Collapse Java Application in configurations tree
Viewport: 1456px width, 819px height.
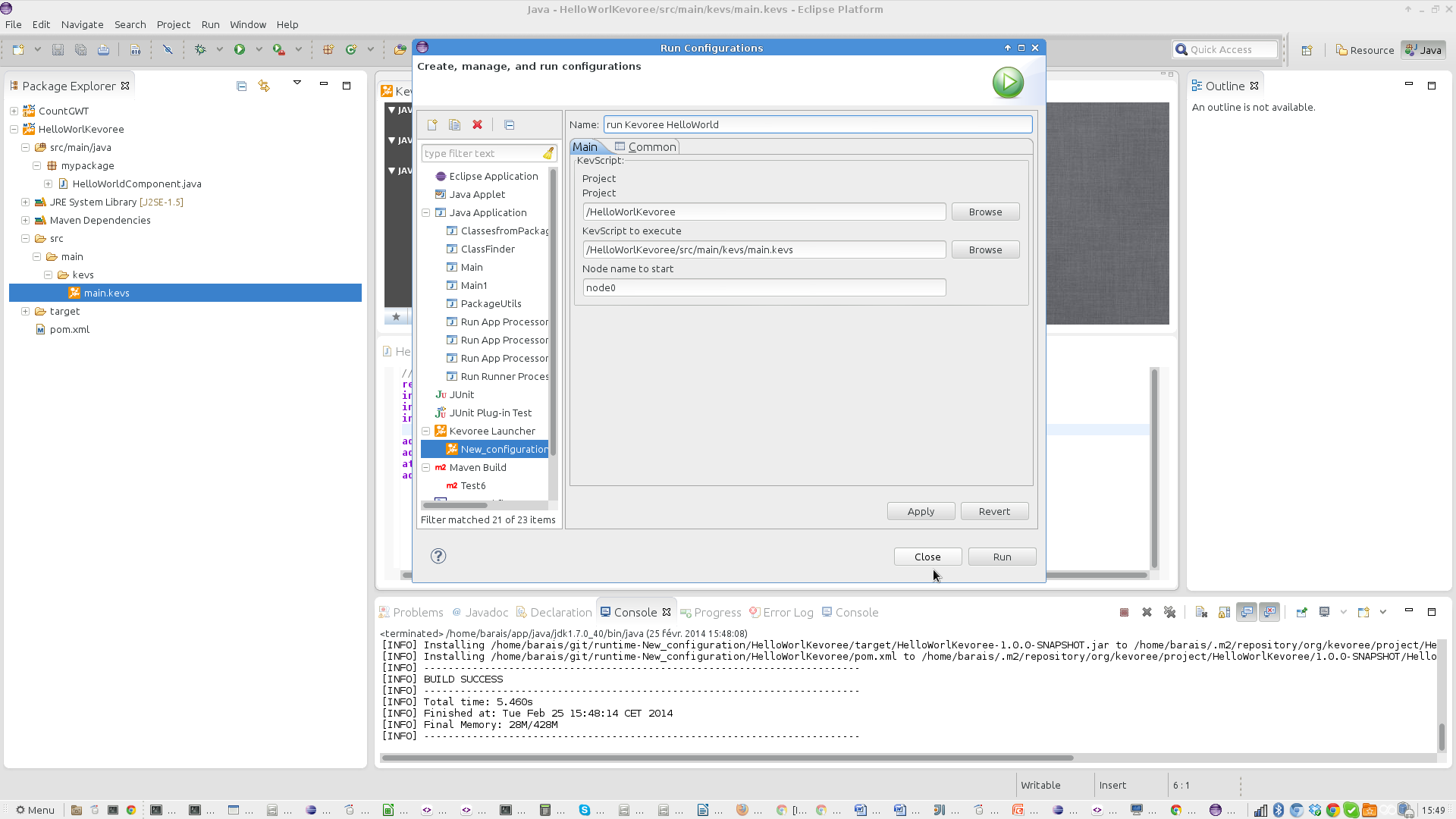click(426, 213)
